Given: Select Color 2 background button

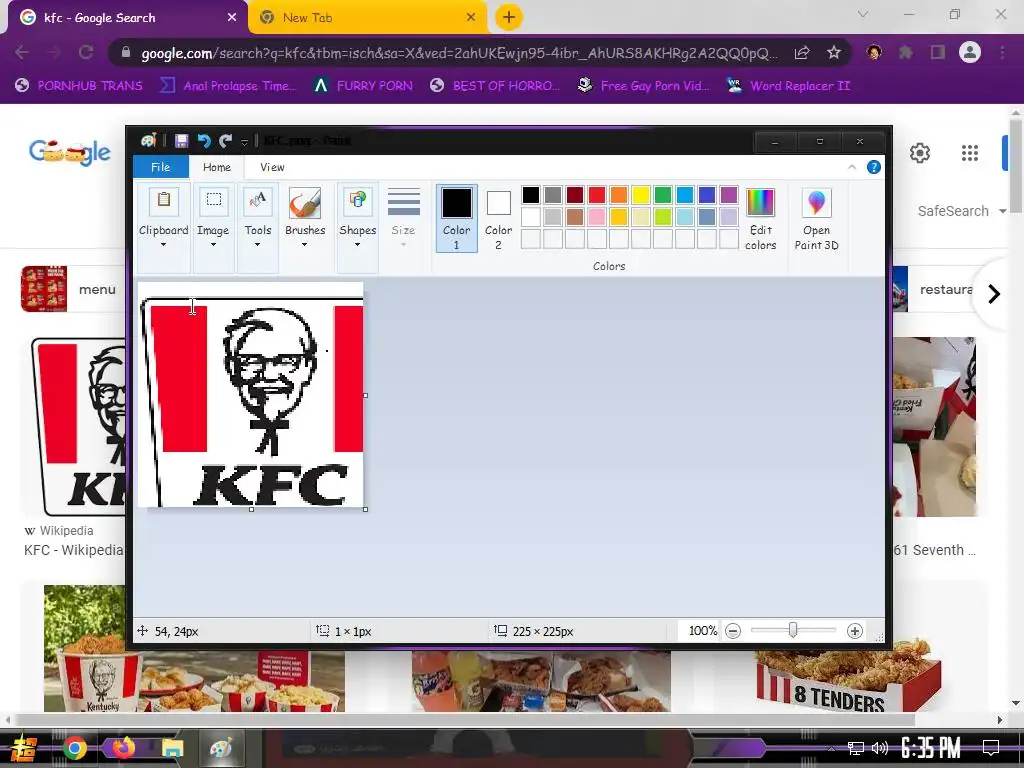Looking at the screenshot, I should pos(498,218).
